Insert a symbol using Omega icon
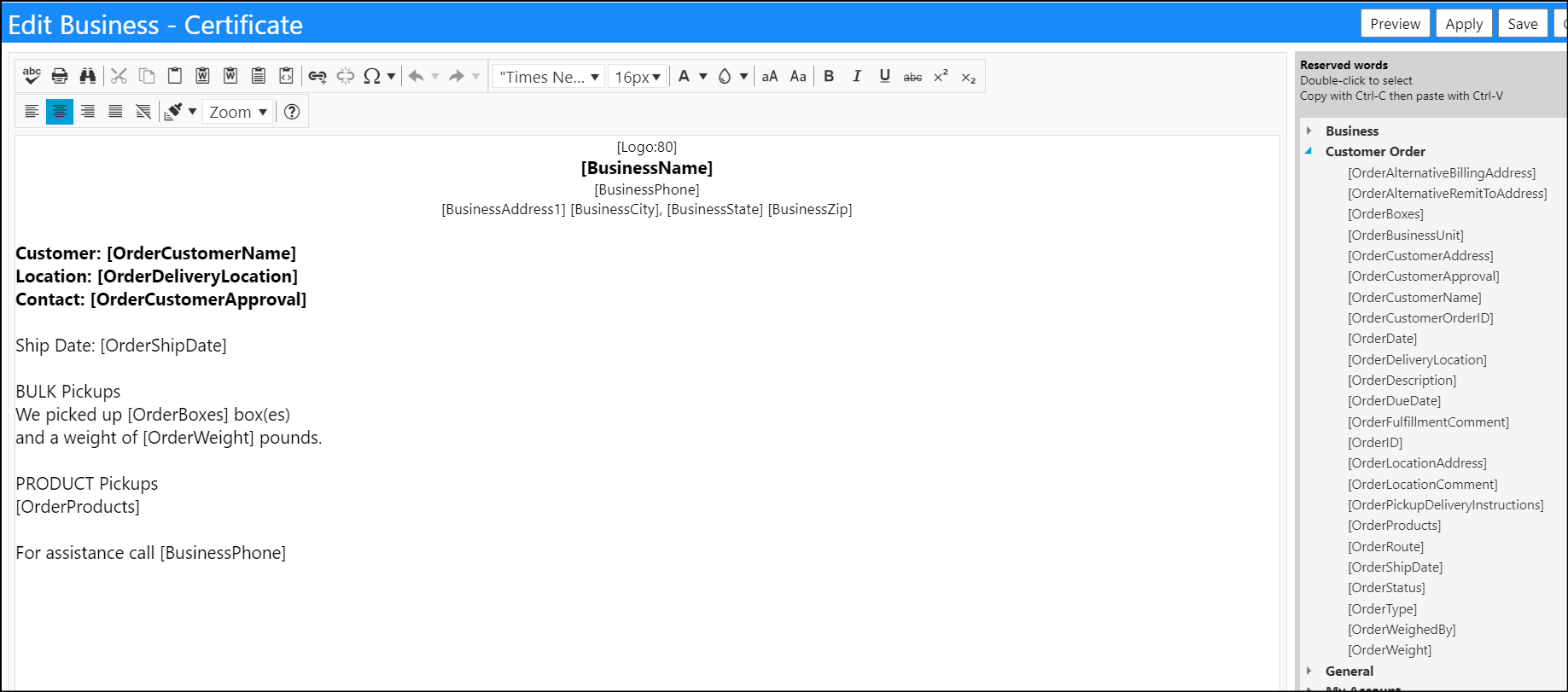1568x692 pixels. tap(371, 76)
